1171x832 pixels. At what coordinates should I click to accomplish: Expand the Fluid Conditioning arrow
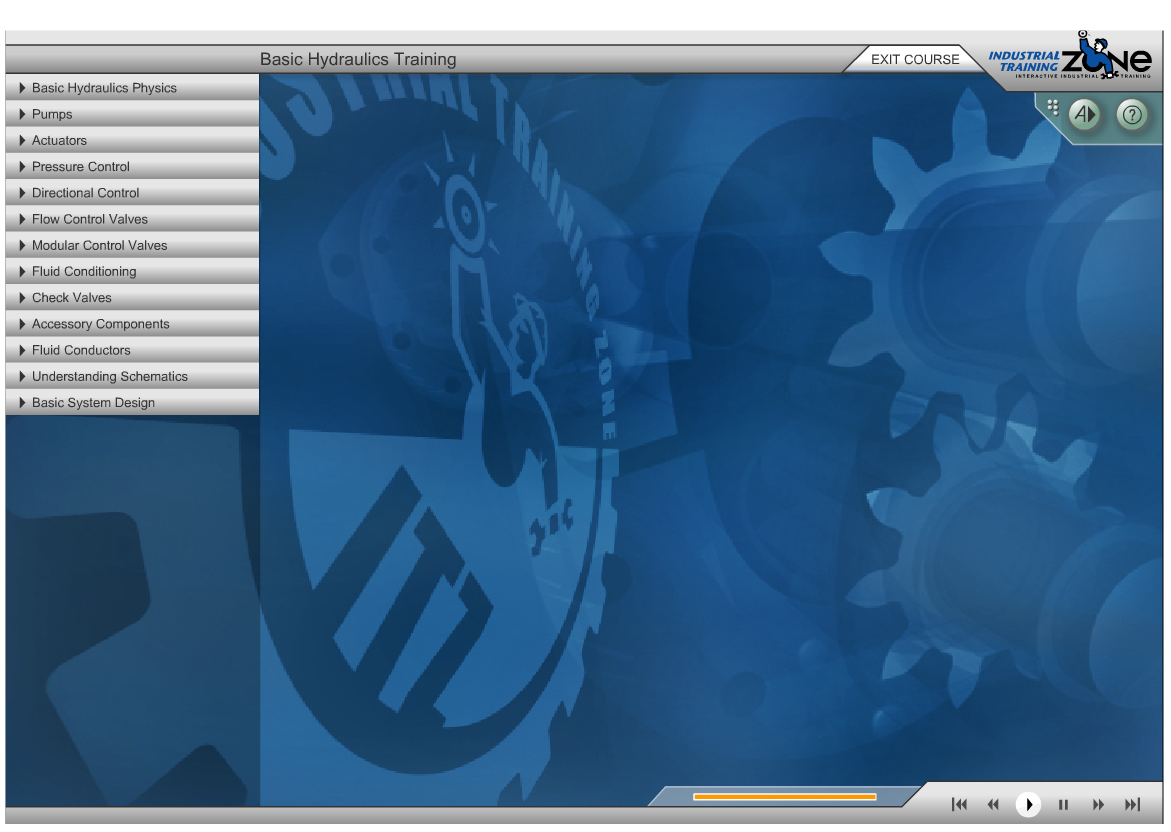pos(22,270)
